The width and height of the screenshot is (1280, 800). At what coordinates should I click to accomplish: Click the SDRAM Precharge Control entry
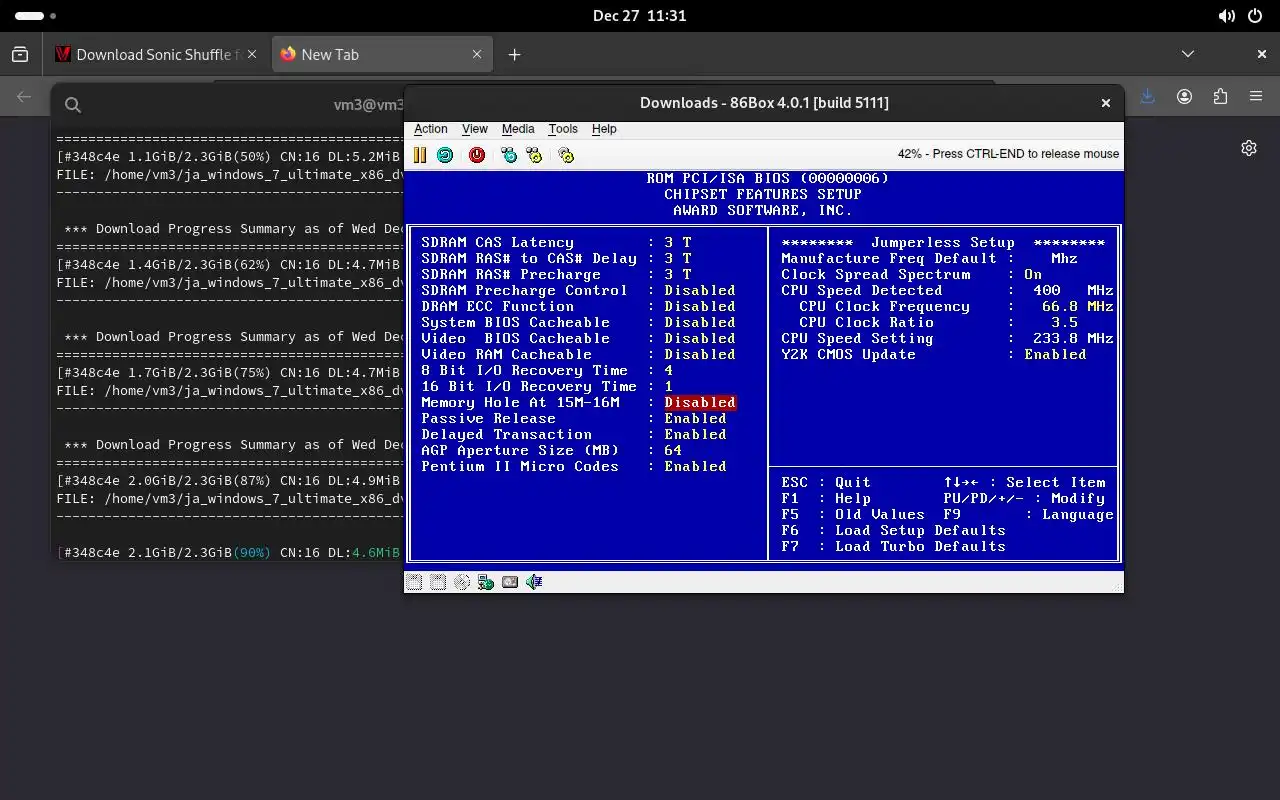[x=578, y=291]
